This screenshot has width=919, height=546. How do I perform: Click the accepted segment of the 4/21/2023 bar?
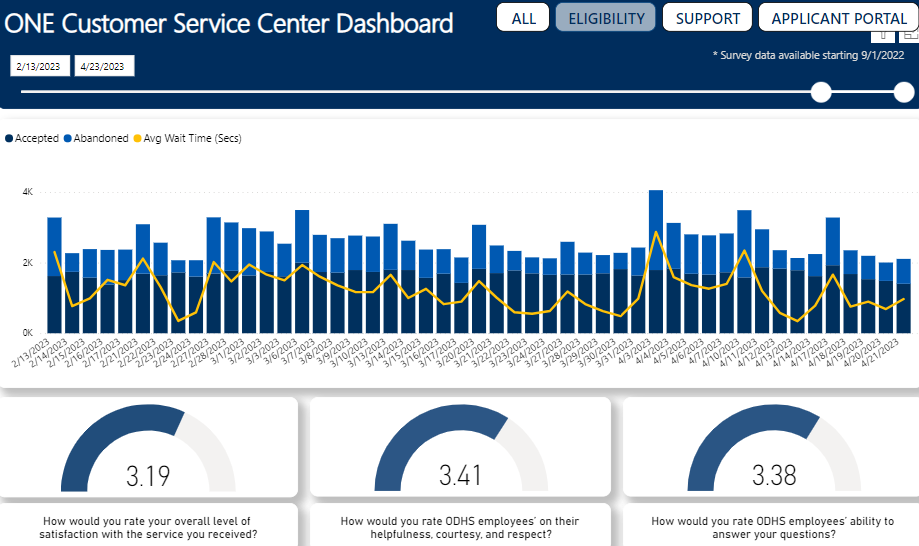904,308
